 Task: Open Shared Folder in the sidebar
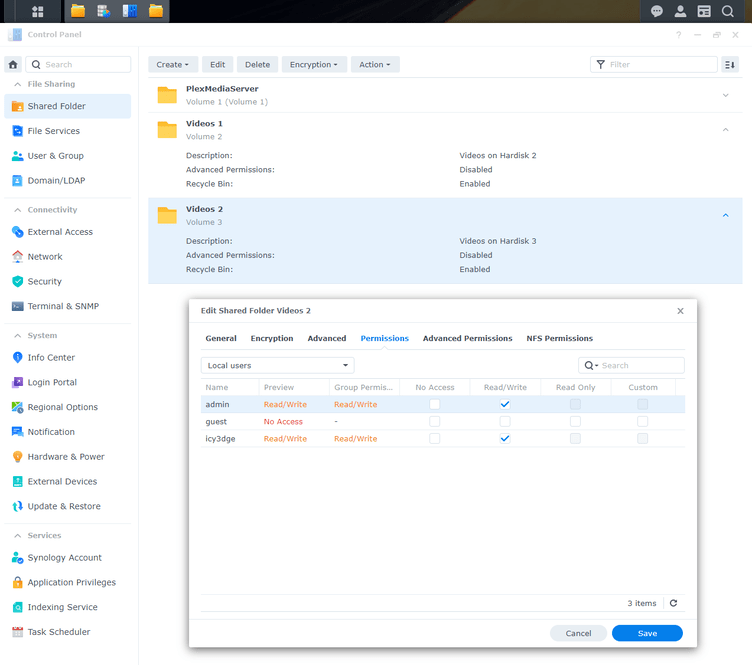68,106
